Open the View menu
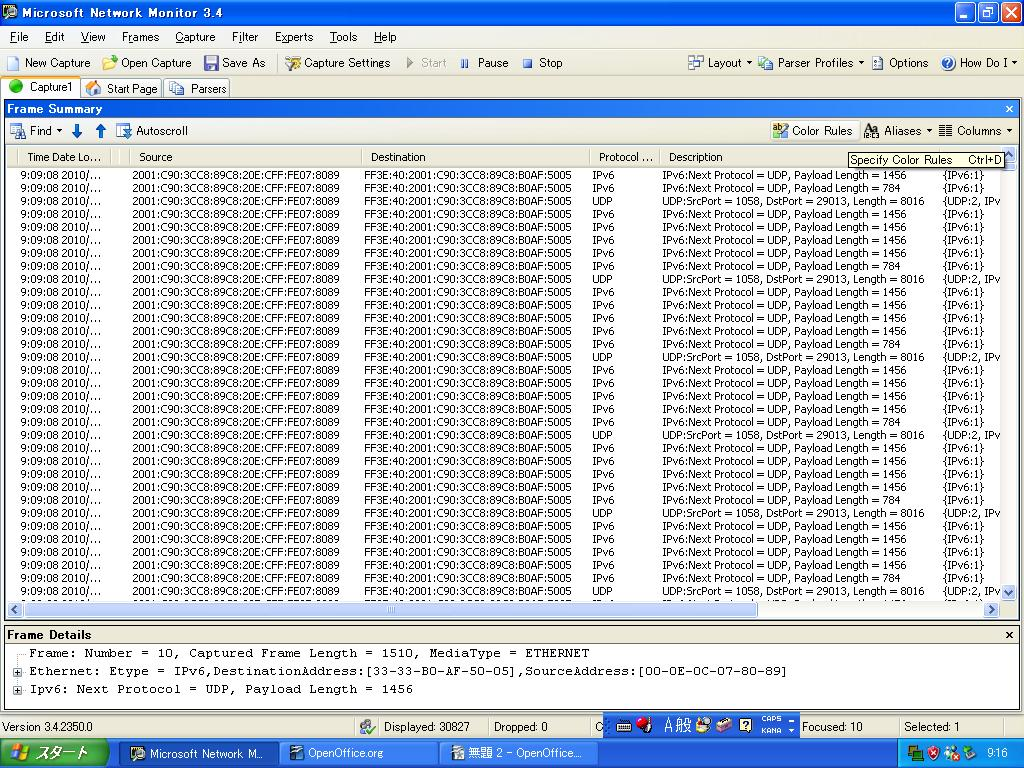Image resolution: width=1024 pixels, height=768 pixels. [x=93, y=37]
